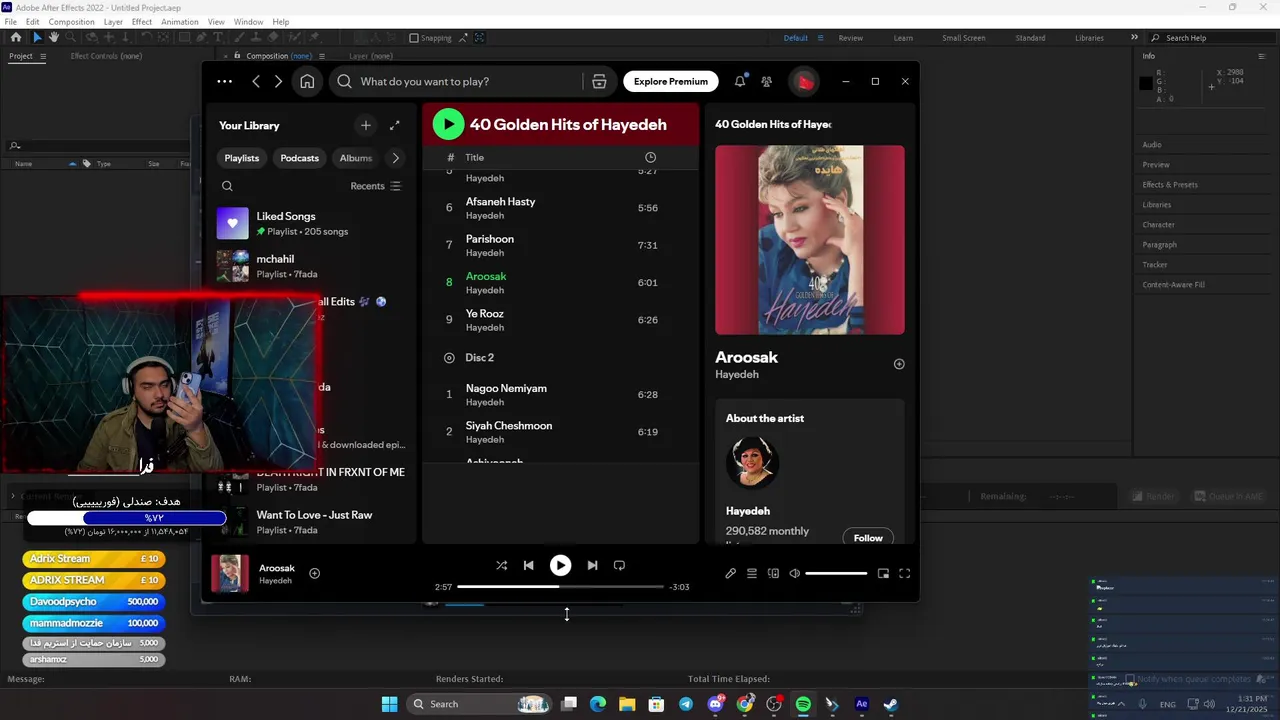Seek on the Spotify song progress bar
Screen dimensions: 1280x720
click(560, 586)
